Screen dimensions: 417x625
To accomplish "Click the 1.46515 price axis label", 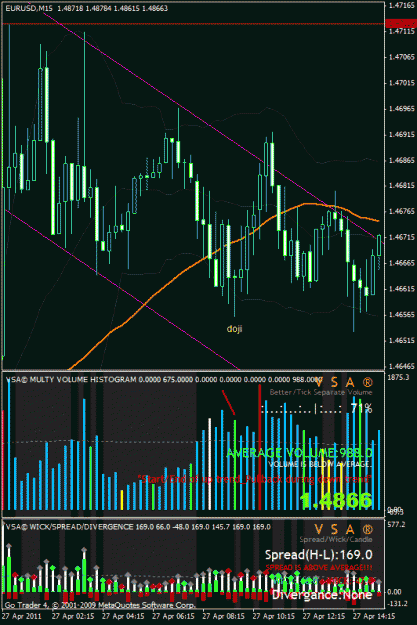I will coord(401,340).
